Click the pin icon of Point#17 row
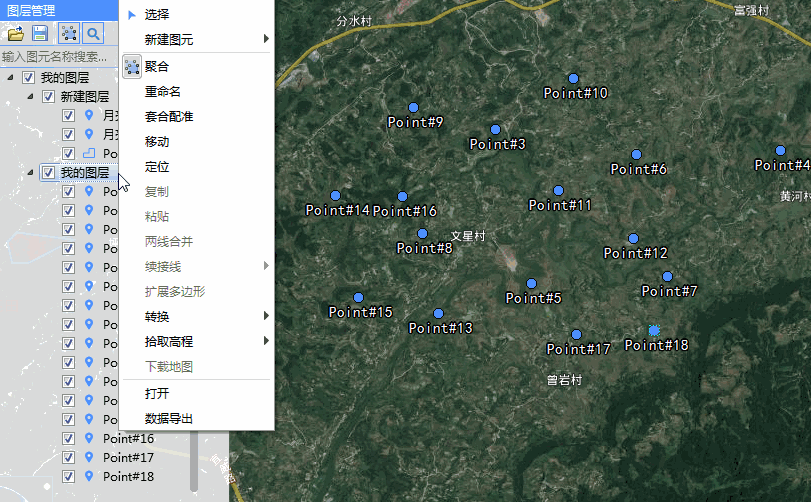This screenshot has height=502, width=811. point(89,457)
